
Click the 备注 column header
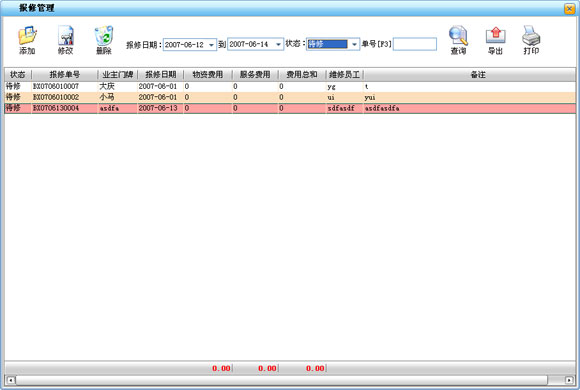(478, 74)
